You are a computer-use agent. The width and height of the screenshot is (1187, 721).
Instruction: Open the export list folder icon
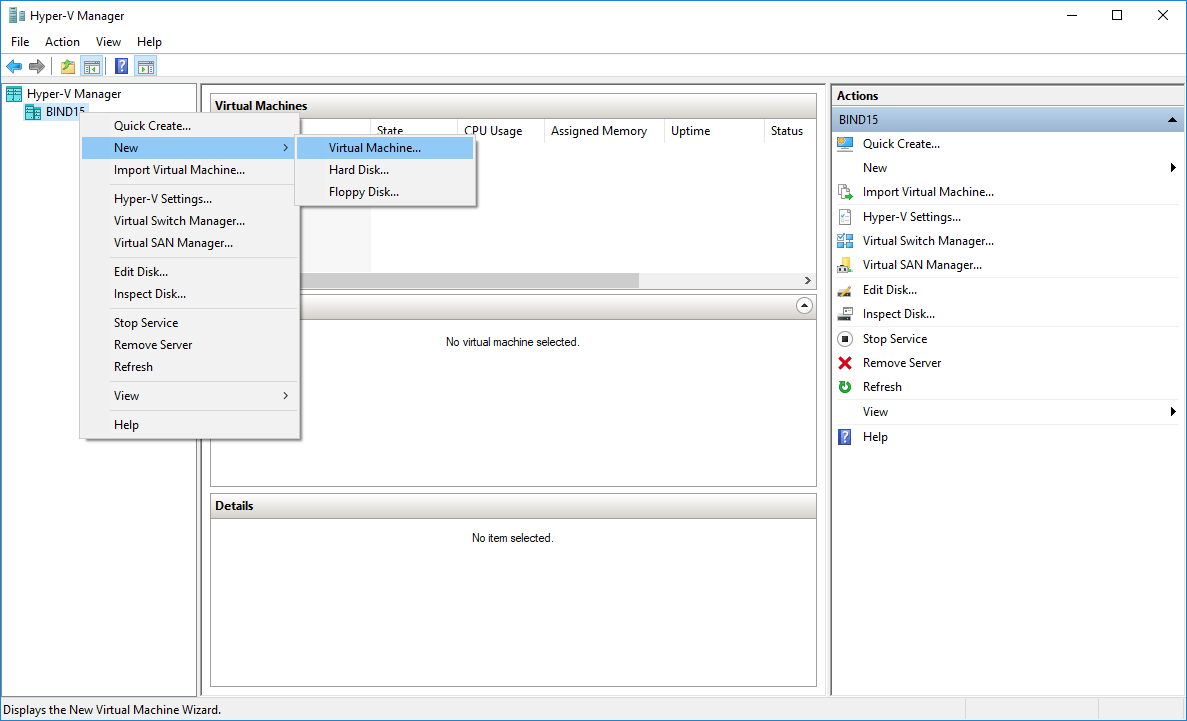67,66
